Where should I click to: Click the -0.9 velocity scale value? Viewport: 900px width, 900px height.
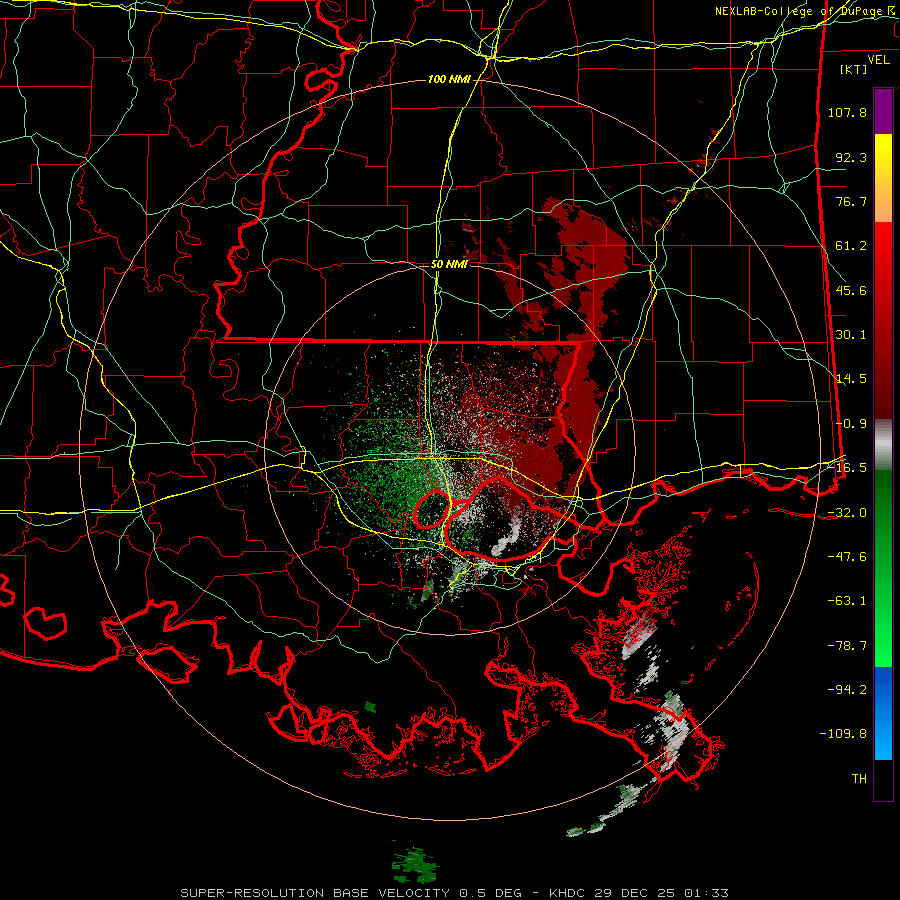point(851,424)
